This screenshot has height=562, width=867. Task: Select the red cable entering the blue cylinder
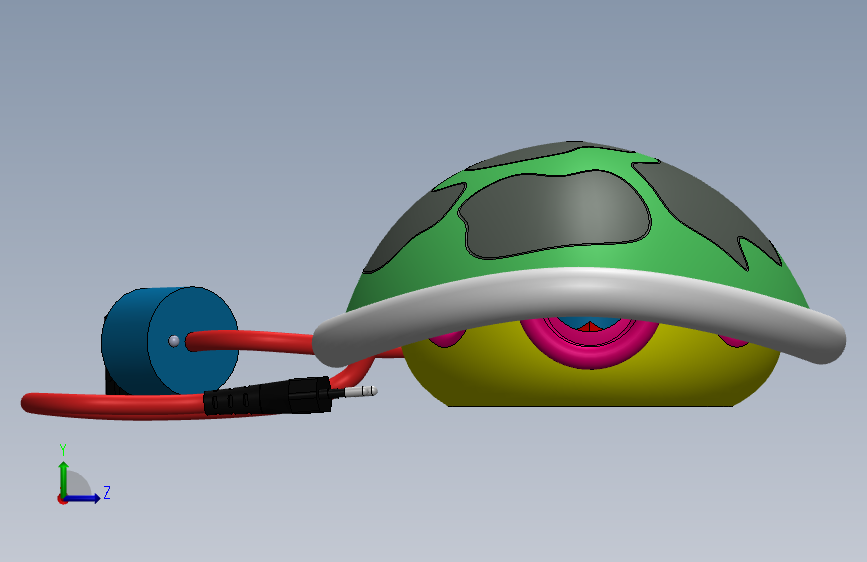[249, 341]
